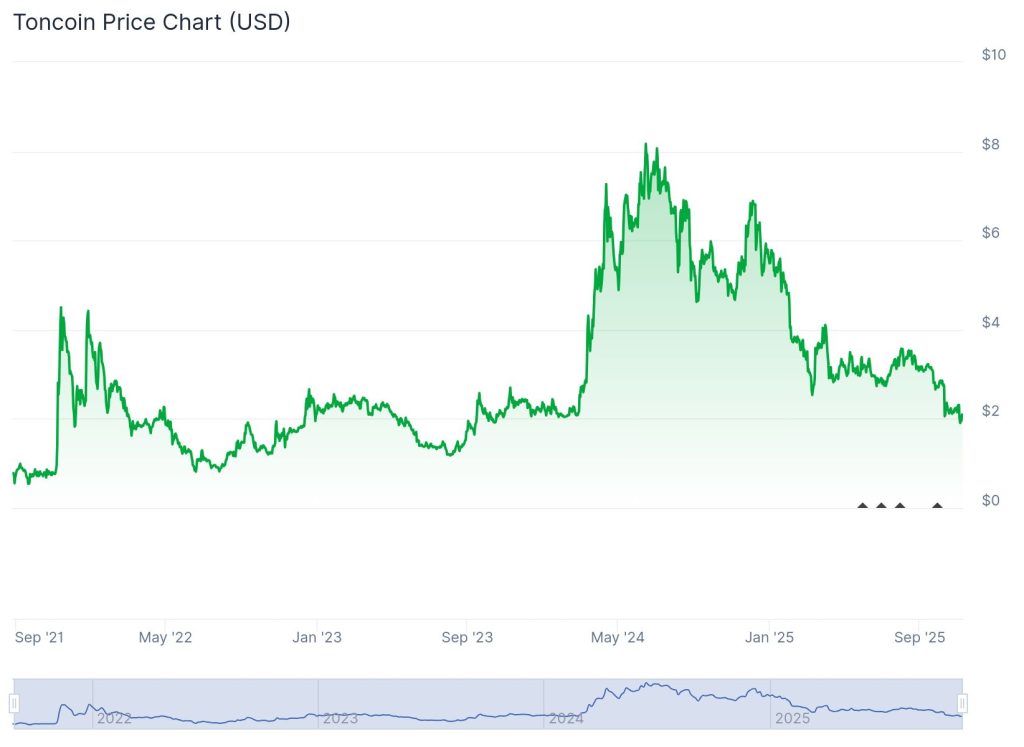Click the $10 y-axis label
1024x747 pixels.
pyautogui.click(x=993, y=54)
